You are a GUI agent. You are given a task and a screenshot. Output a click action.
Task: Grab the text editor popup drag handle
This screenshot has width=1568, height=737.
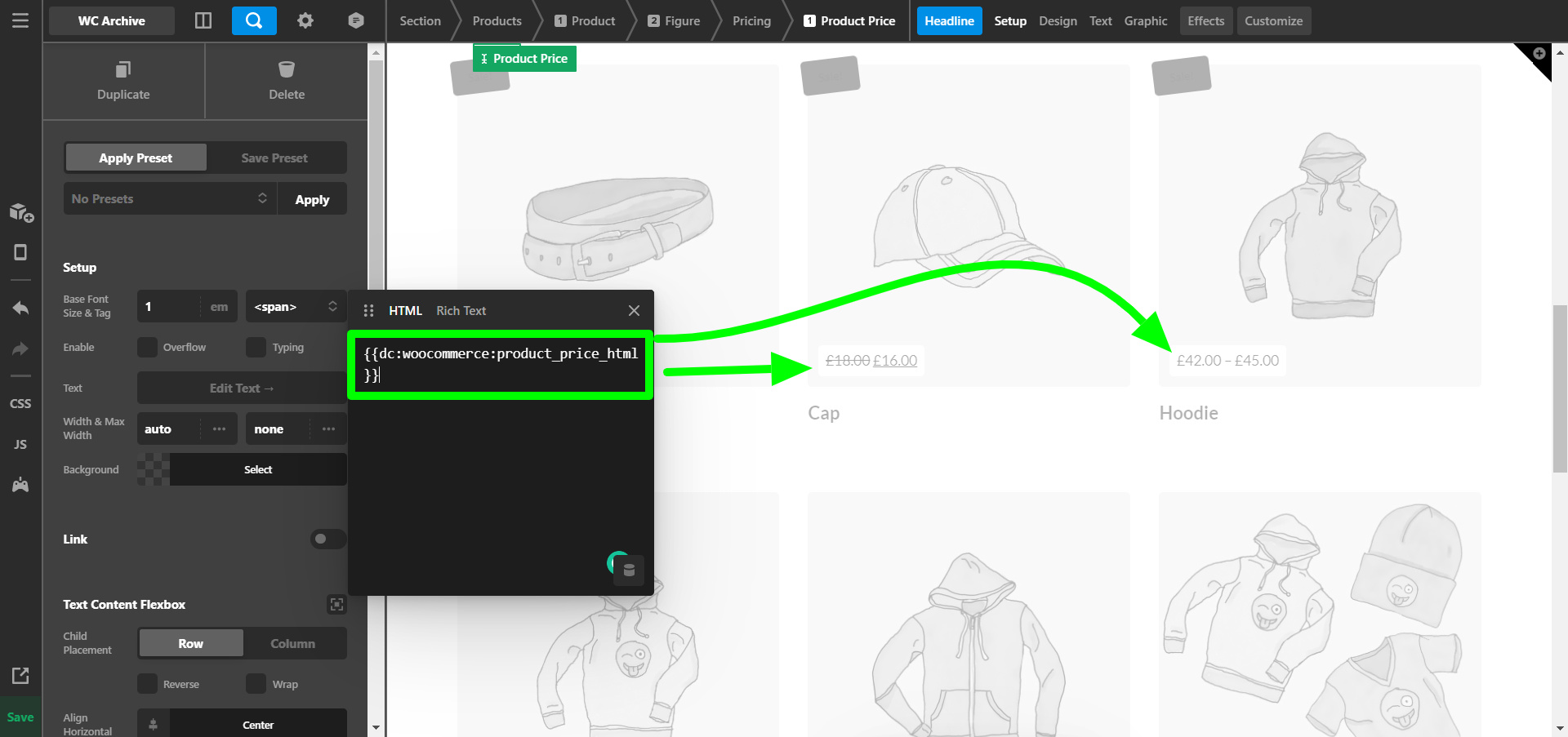[368, 310]
